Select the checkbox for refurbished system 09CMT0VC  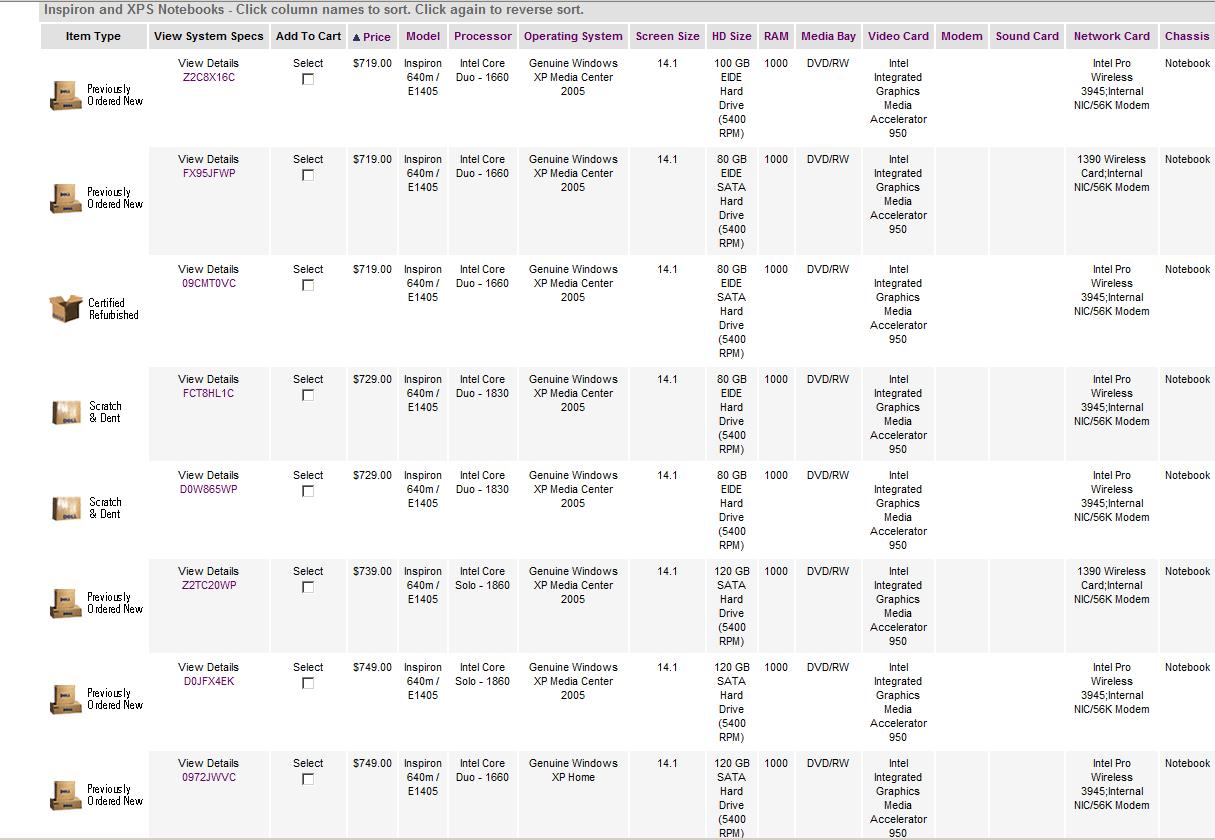tap(308, 285)
